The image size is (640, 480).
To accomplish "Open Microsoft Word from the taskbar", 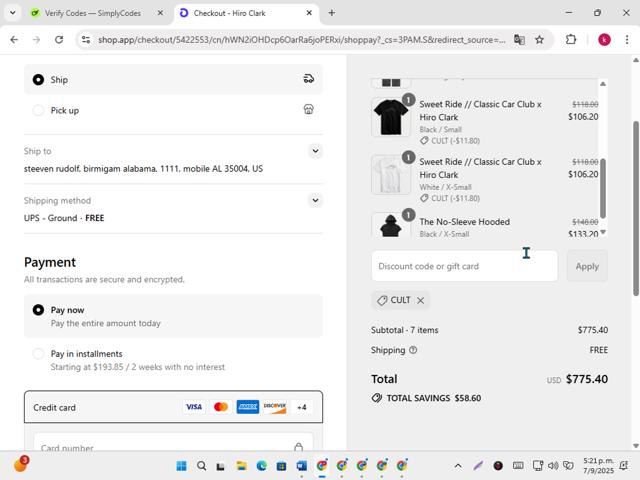I will pos(302,466).
